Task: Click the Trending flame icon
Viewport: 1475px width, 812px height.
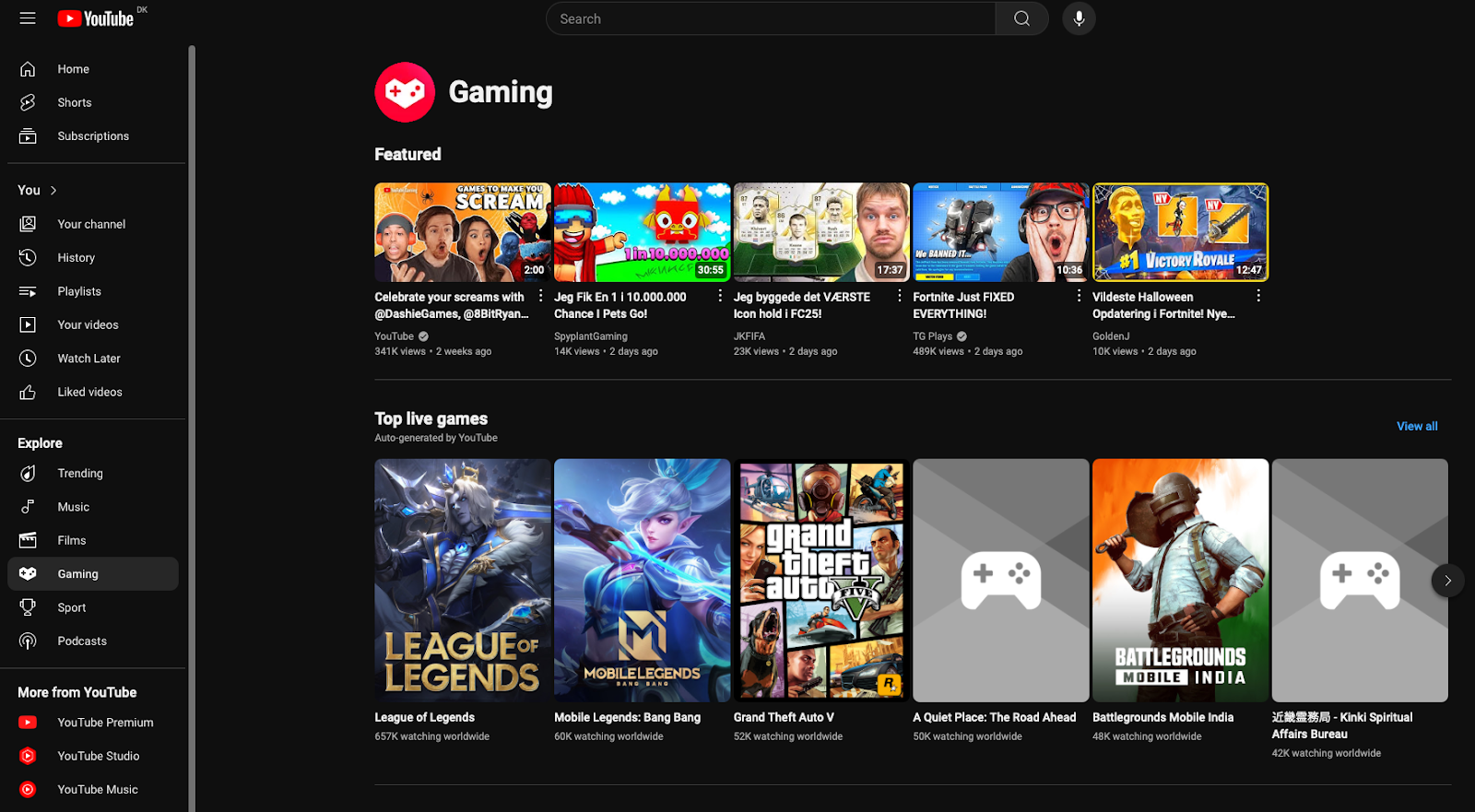Action: click(x=28, y=474)
